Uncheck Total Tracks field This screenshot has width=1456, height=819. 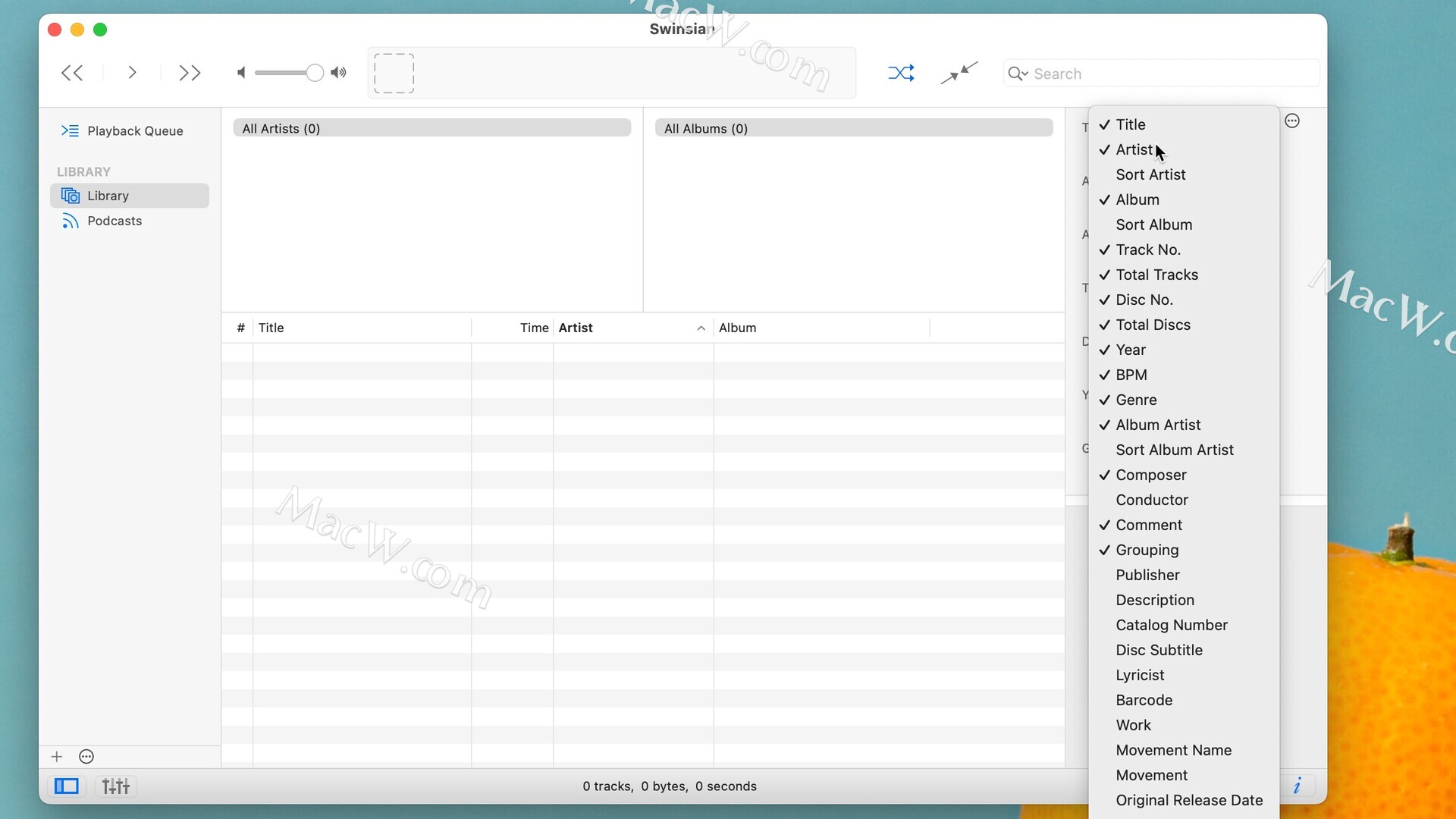(x=1184, y=275)
